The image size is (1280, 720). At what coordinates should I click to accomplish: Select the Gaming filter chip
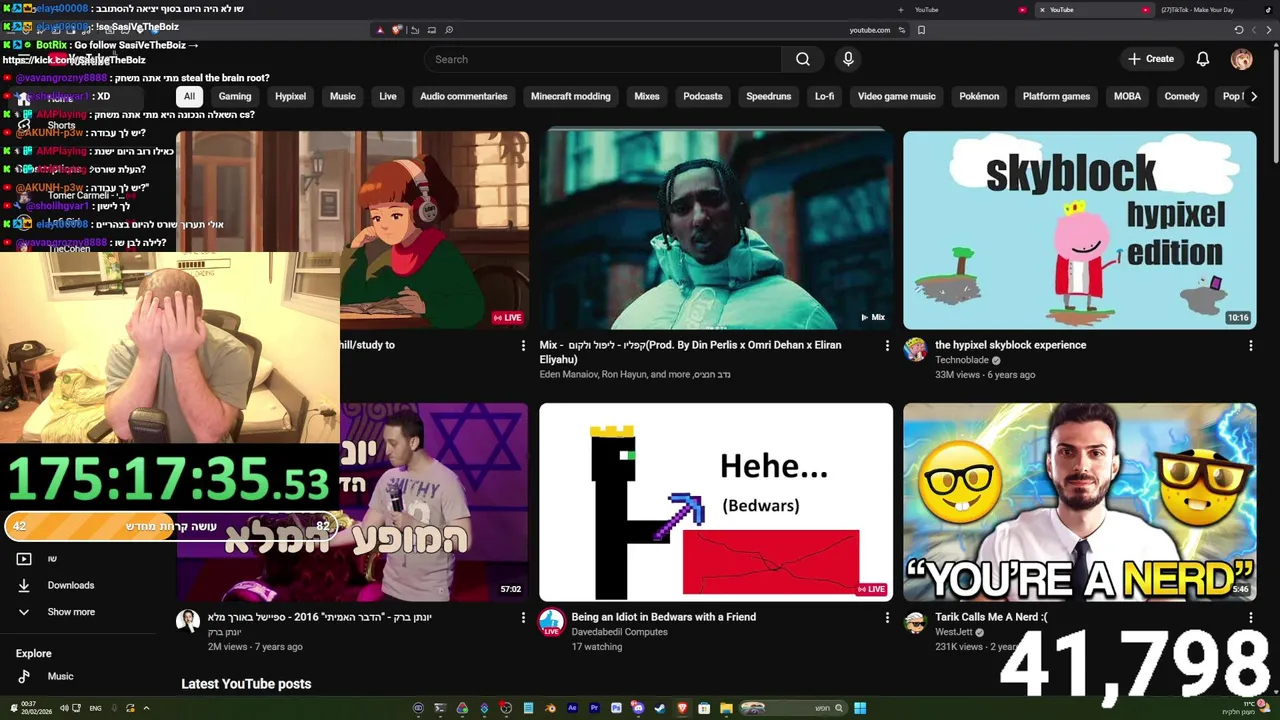(235, 96)
